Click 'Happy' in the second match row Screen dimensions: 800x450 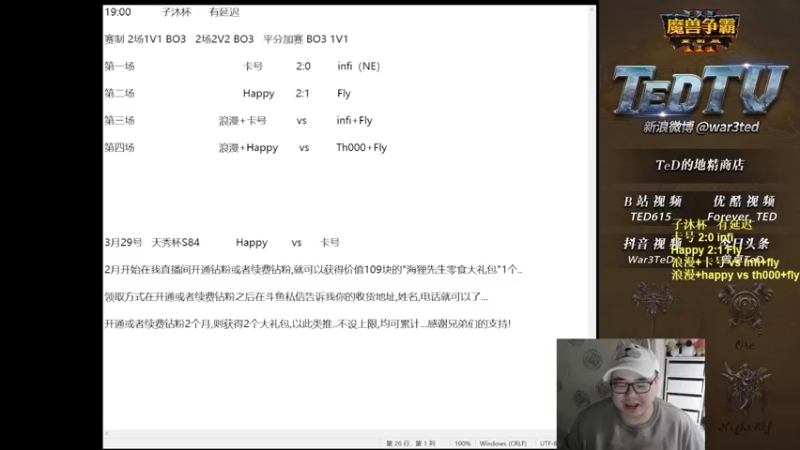coord(258,93)
